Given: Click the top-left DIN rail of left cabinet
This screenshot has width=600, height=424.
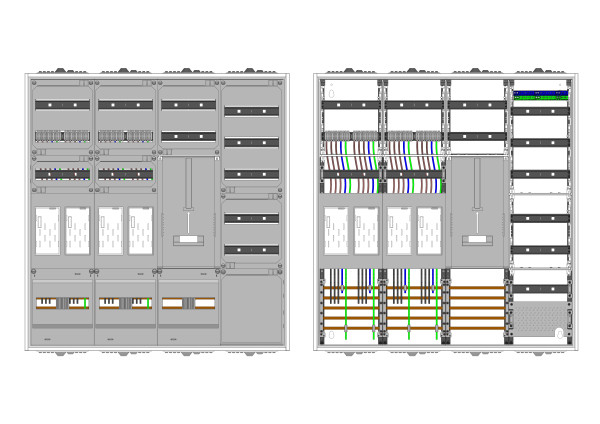Looking at the screenshot, I should [62, 104].
